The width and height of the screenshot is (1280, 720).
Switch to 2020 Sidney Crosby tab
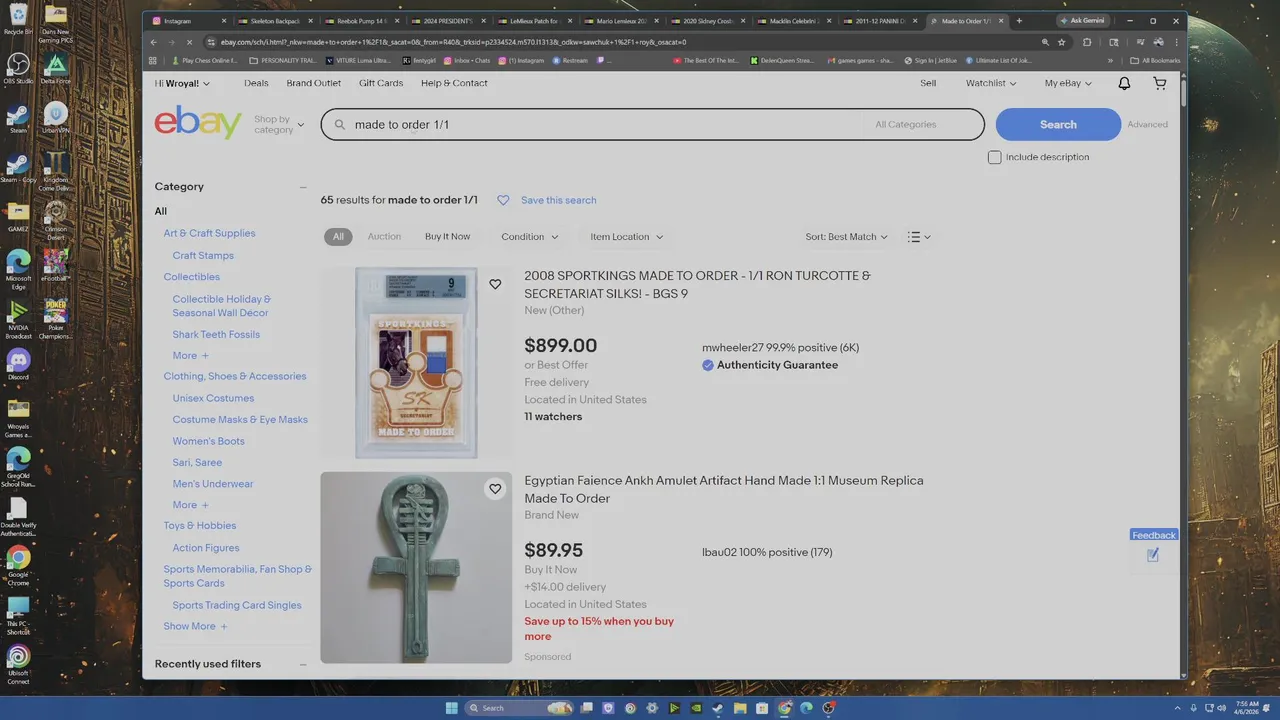pyautogui.click(x=708, y=21)
